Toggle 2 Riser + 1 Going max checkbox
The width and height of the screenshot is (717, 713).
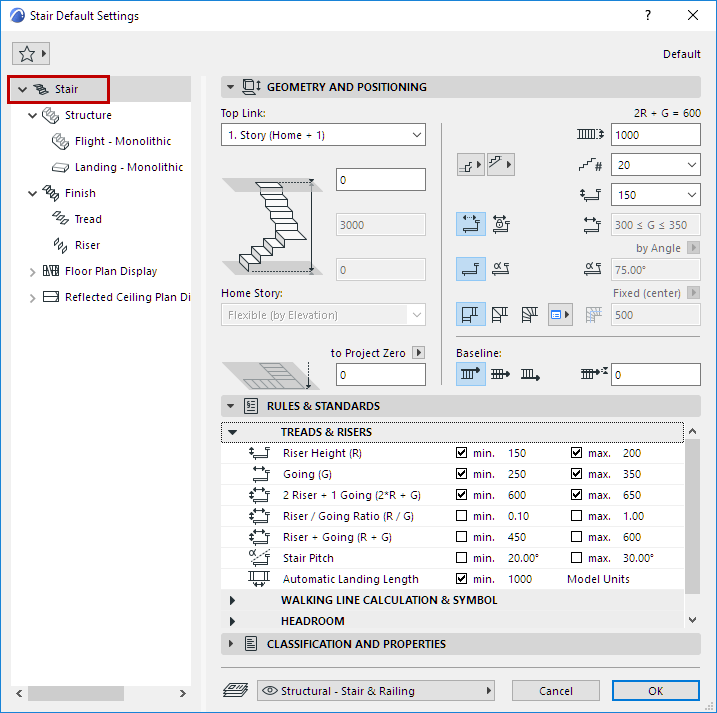[576, 495]
